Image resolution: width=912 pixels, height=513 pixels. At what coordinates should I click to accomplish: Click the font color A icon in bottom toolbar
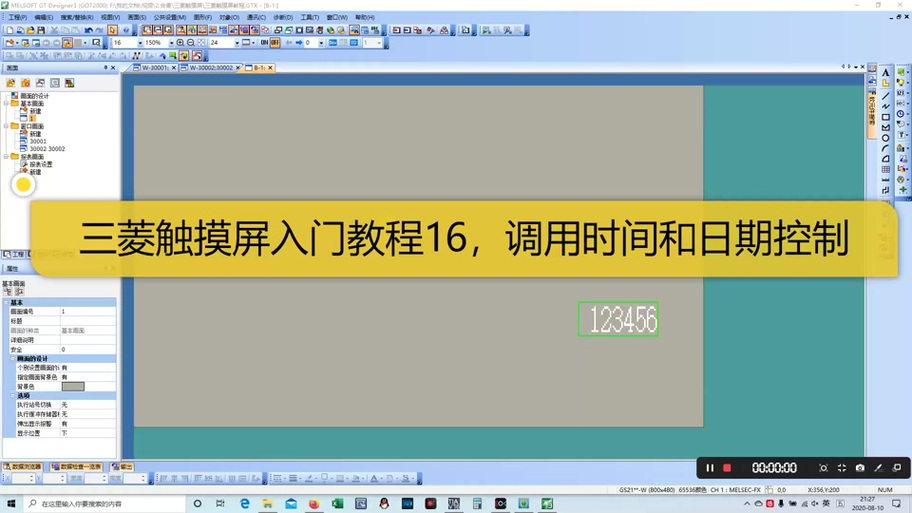point(374,478)
